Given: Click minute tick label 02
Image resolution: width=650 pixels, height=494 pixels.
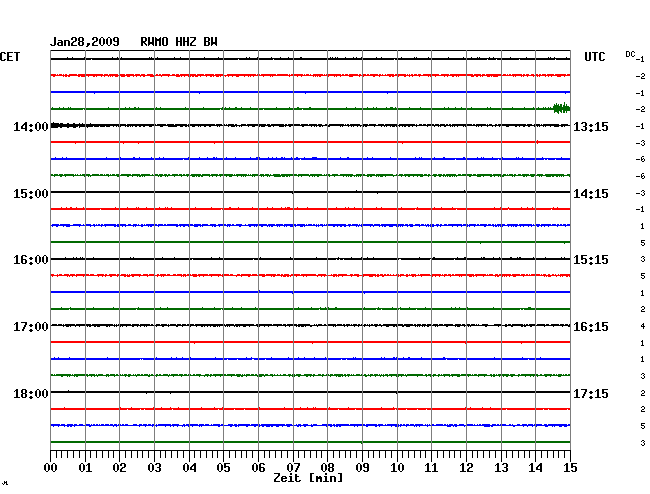Looking at the screenshot, I should coord(119,468).
